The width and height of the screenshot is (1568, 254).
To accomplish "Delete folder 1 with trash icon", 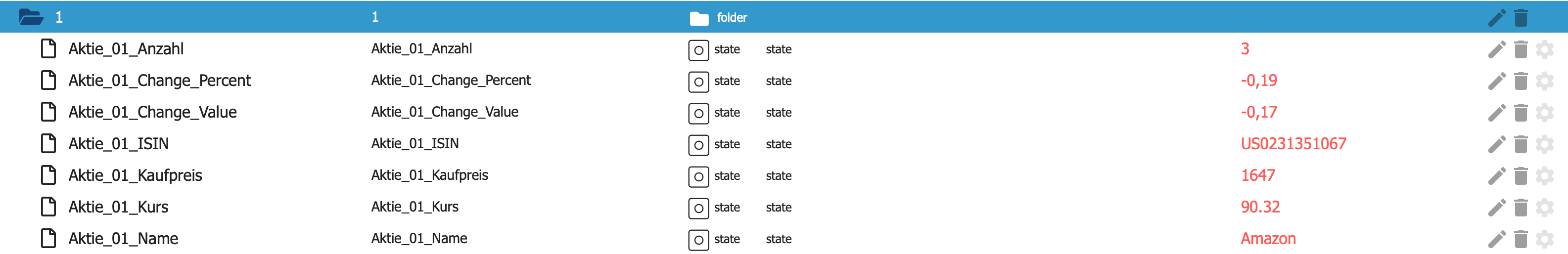I will [x=1521, y=18].
